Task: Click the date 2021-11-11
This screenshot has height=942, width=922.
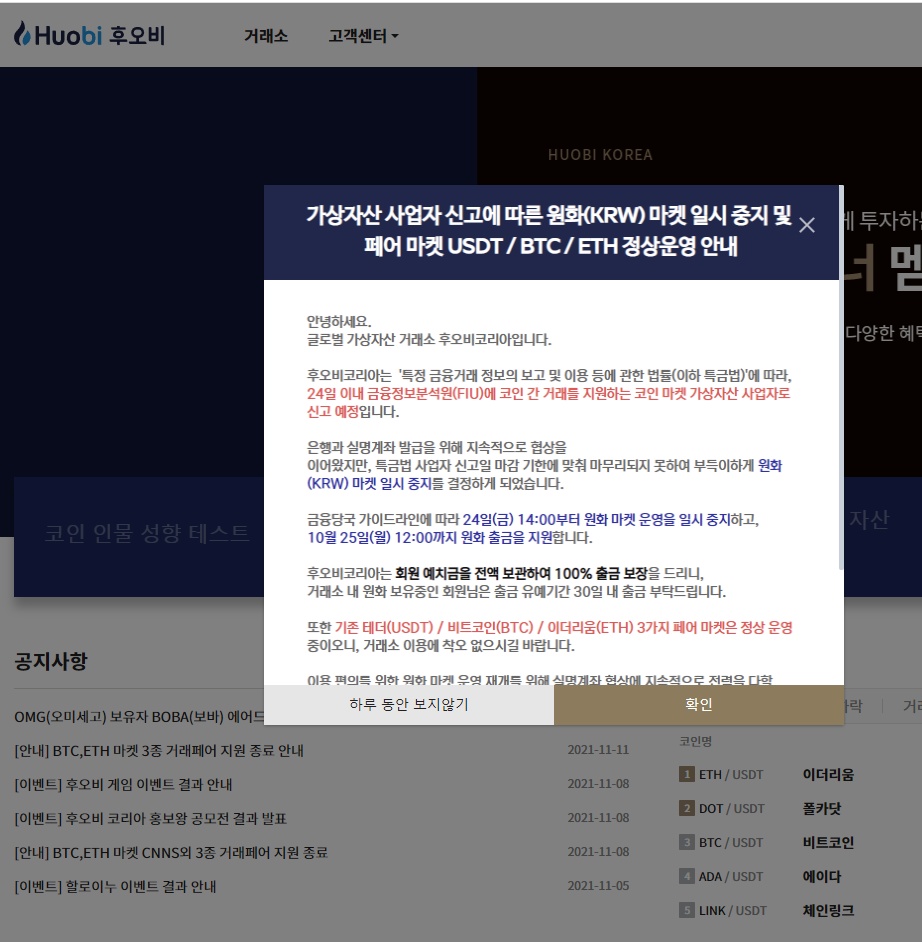Action: click(x=598, y=750)
